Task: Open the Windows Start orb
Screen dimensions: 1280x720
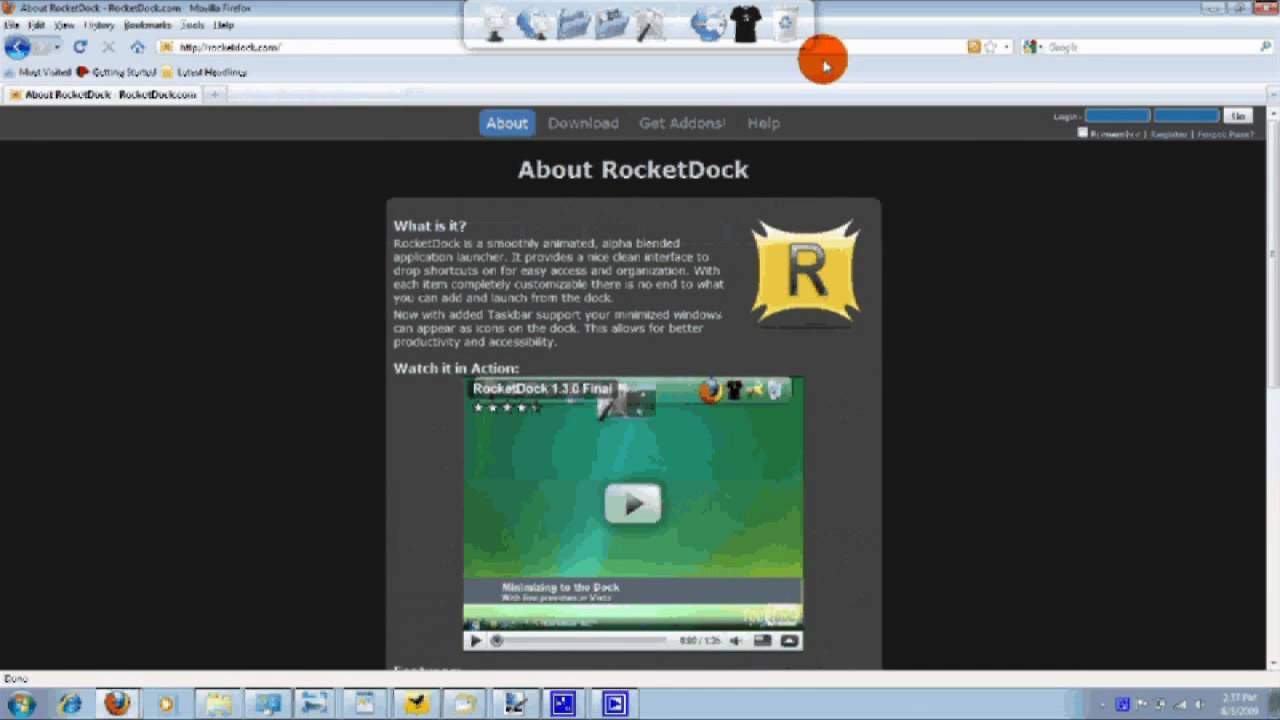Action: (x=21, y=704)
